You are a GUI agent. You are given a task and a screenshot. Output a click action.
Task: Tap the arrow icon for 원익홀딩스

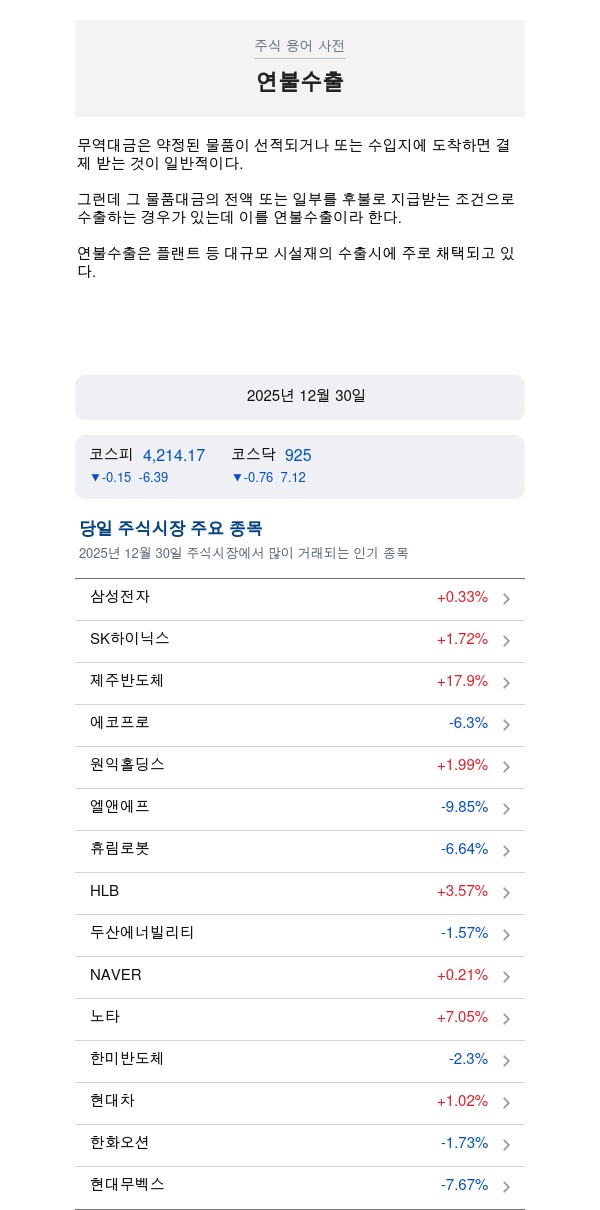pos(506,767)
